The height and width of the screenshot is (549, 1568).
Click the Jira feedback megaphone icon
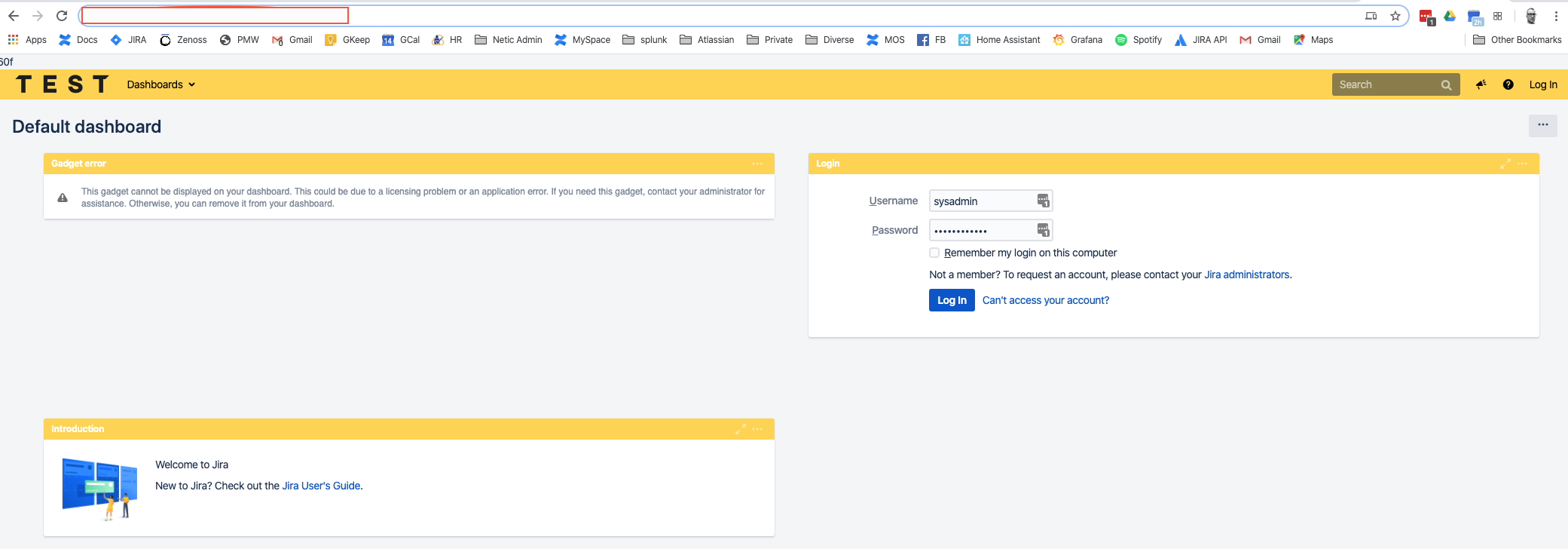(1481, 84)
